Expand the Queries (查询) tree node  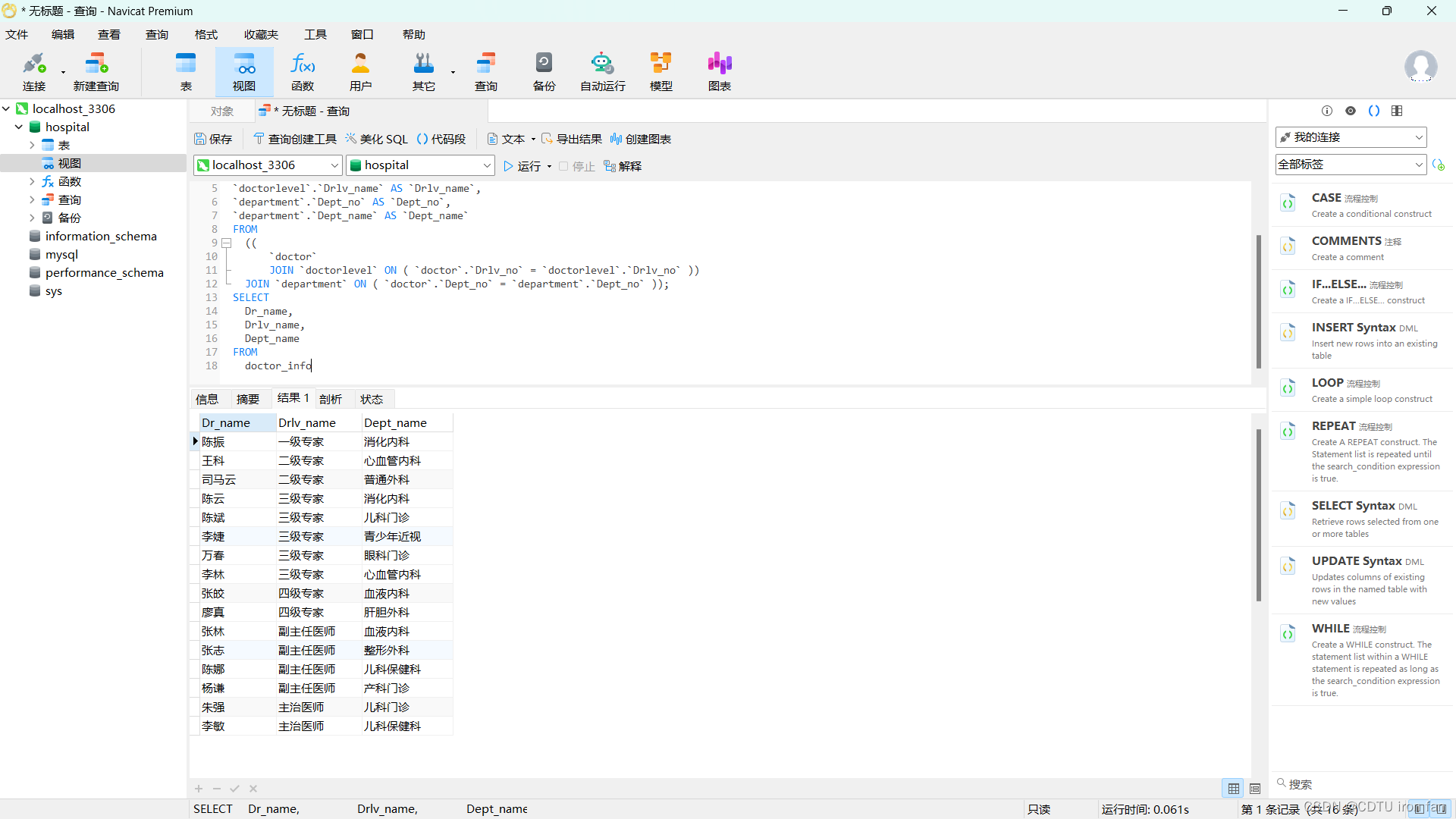tap(32, 199)
